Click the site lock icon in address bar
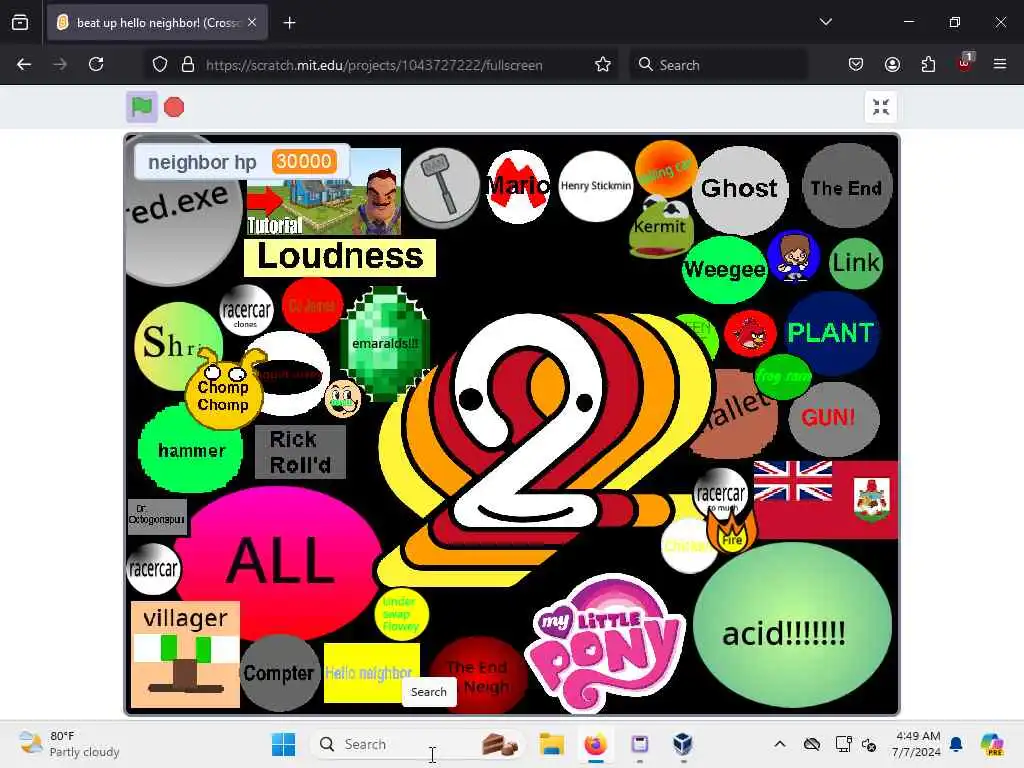Viewport: 1024px width, 768px height. click(188, 64)
